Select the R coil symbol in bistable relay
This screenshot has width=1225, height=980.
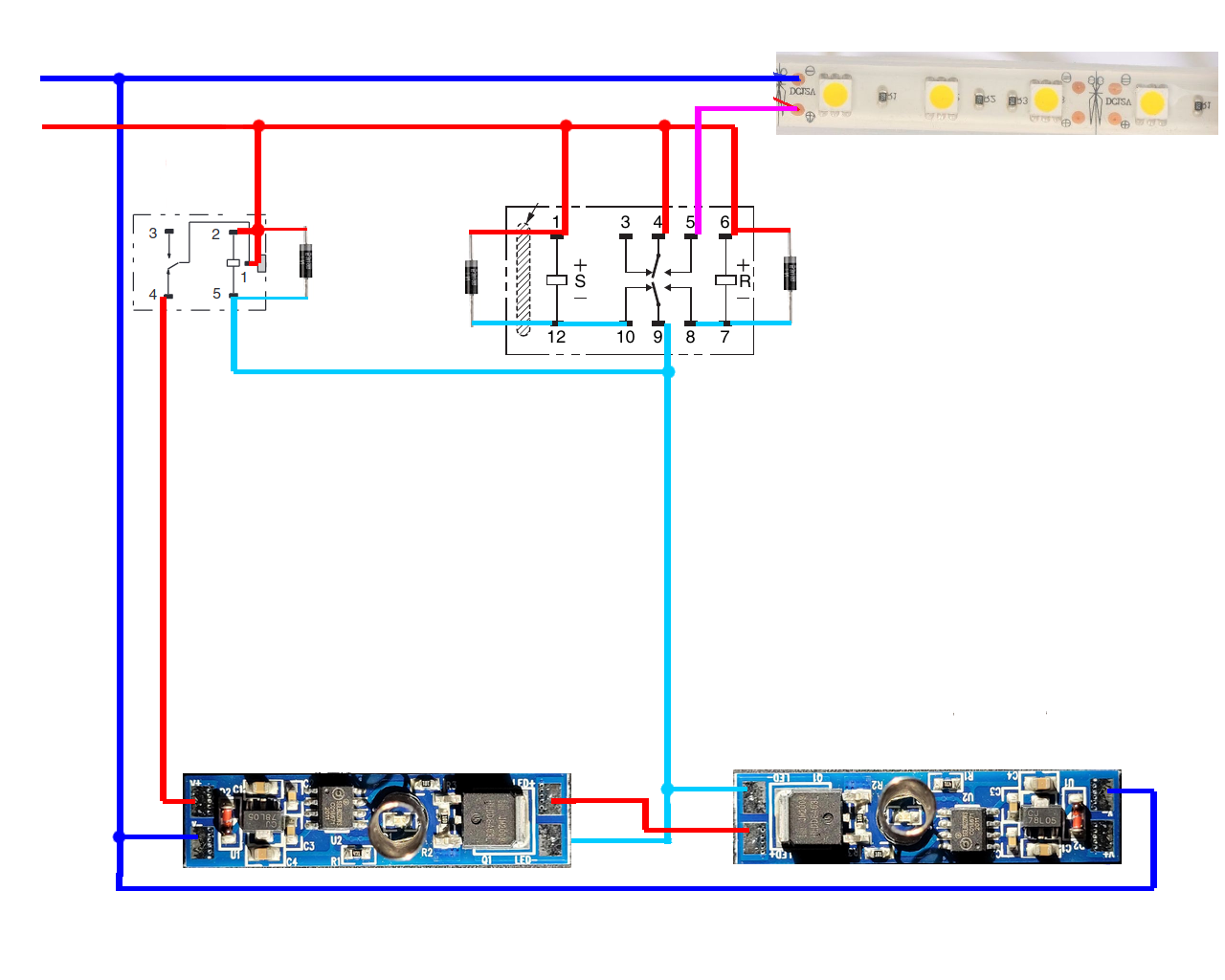click(726, 280)
